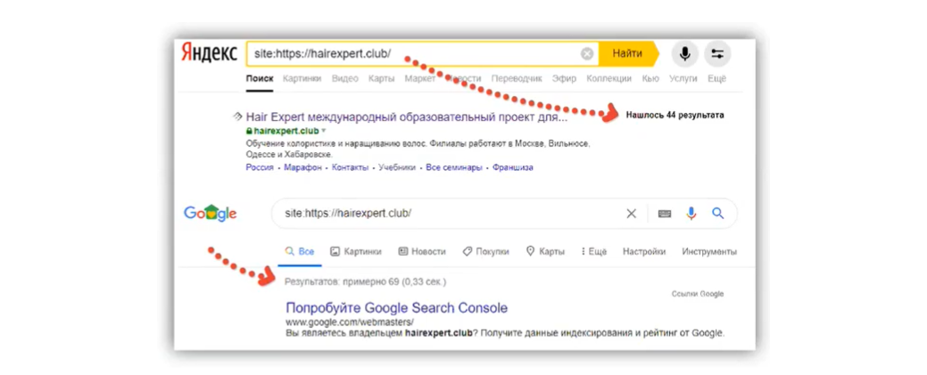Click the green hairexpert.club URL
The width and height of the screenshot is (927, 375).
286,131
